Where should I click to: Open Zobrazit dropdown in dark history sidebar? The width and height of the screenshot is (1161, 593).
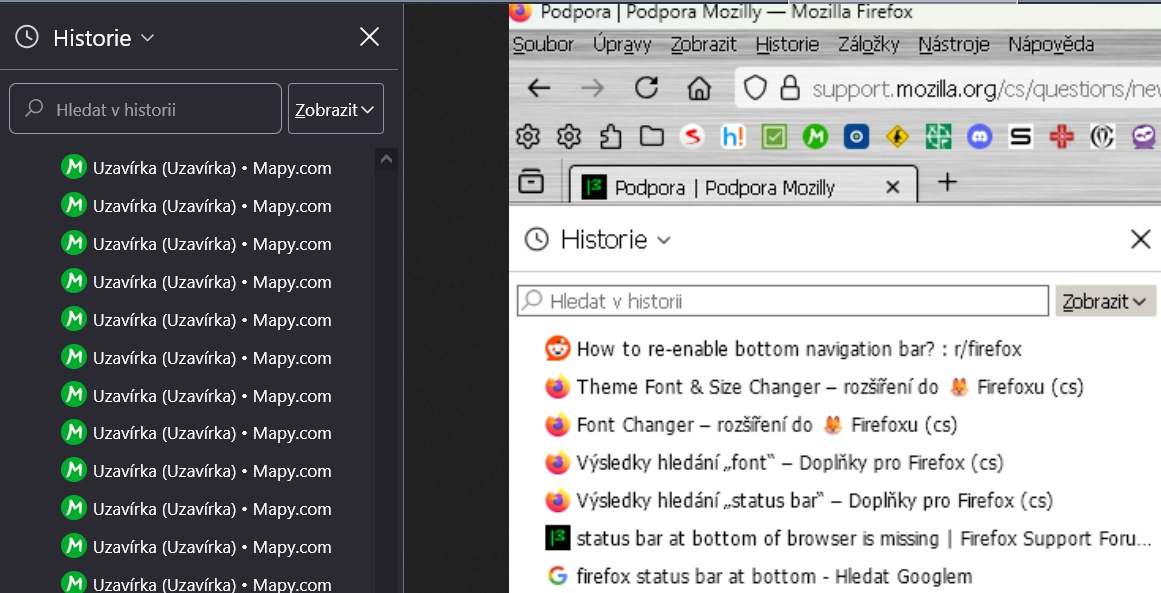click(335, 109)
